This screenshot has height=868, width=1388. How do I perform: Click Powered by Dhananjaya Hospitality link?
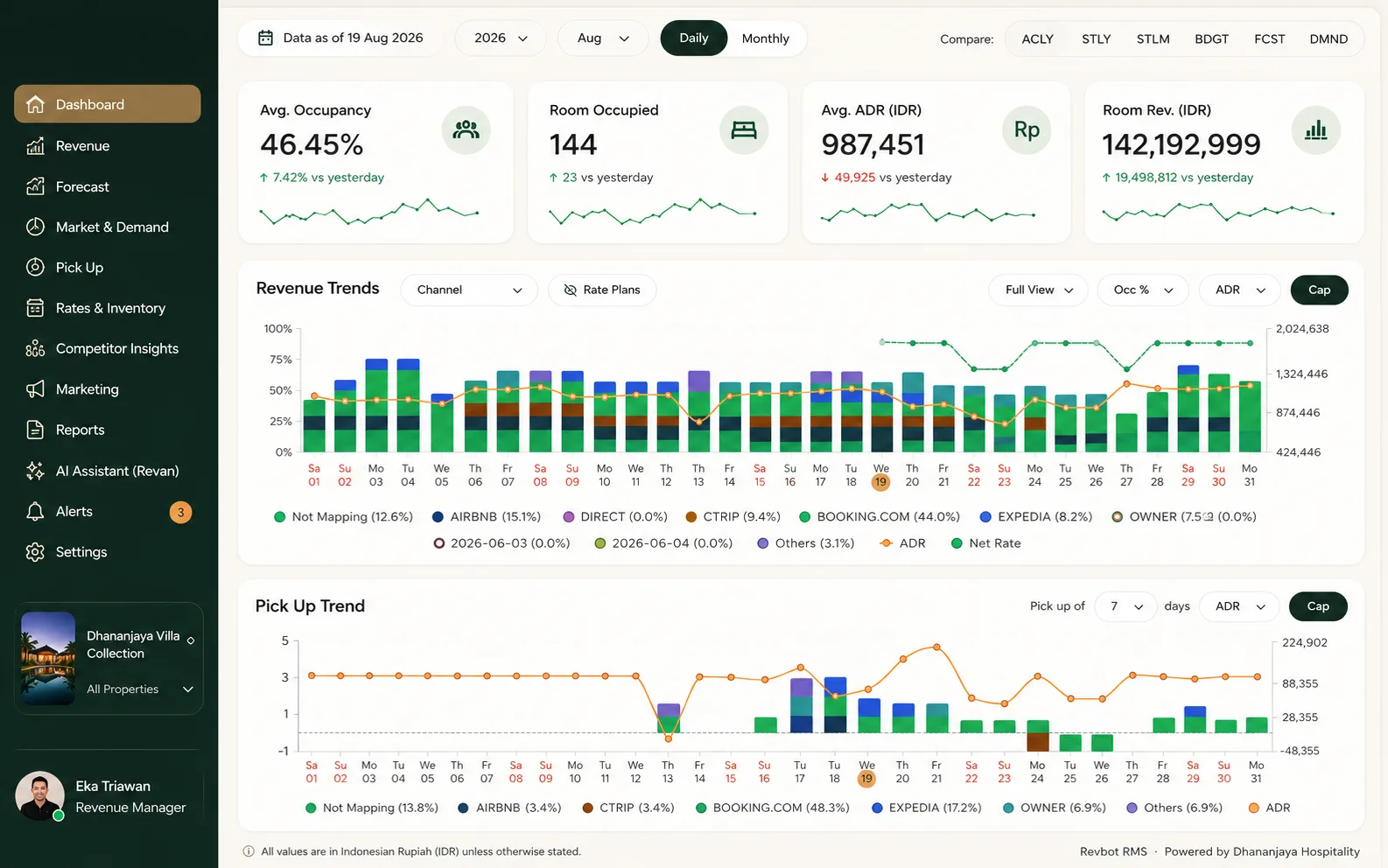point(1262,851)
